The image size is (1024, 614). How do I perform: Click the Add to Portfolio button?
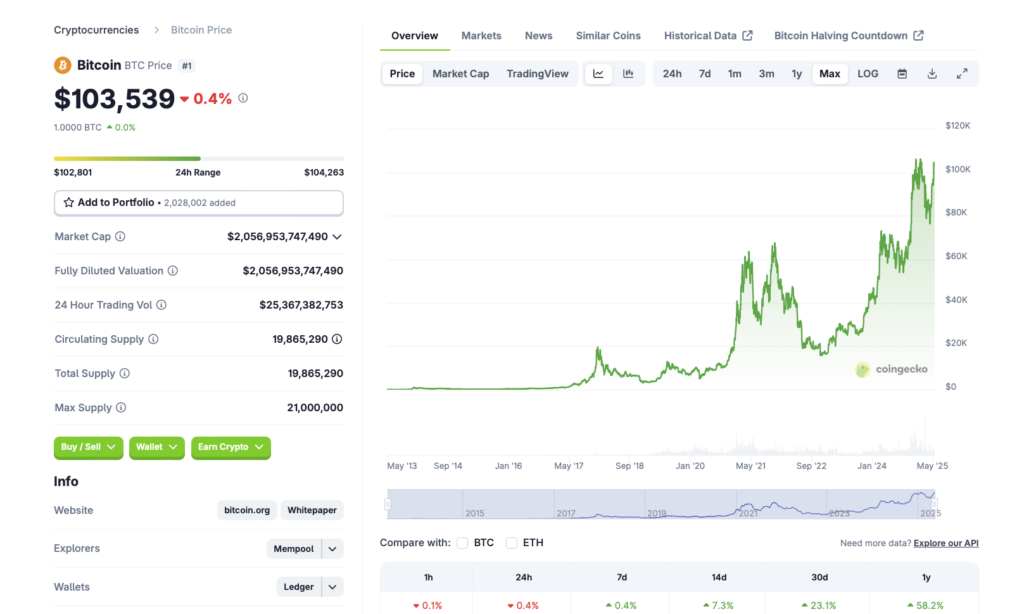tap(199, 202)
